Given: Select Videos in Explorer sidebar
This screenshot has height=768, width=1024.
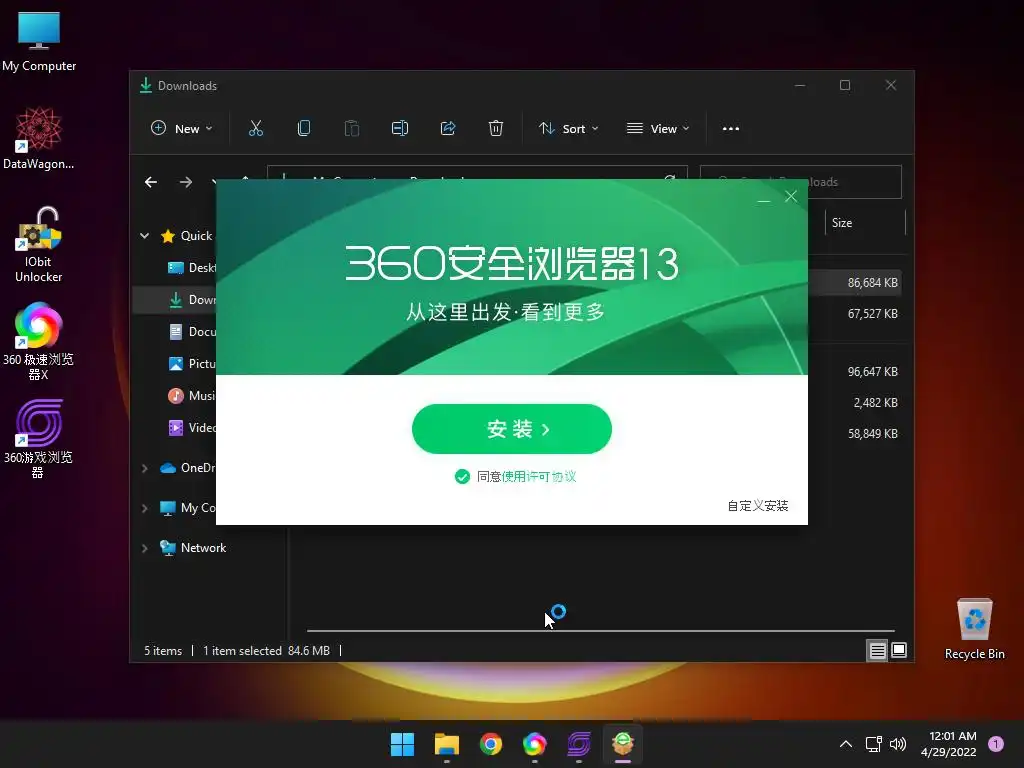Looking at the screenshot, I should (191, 428).
